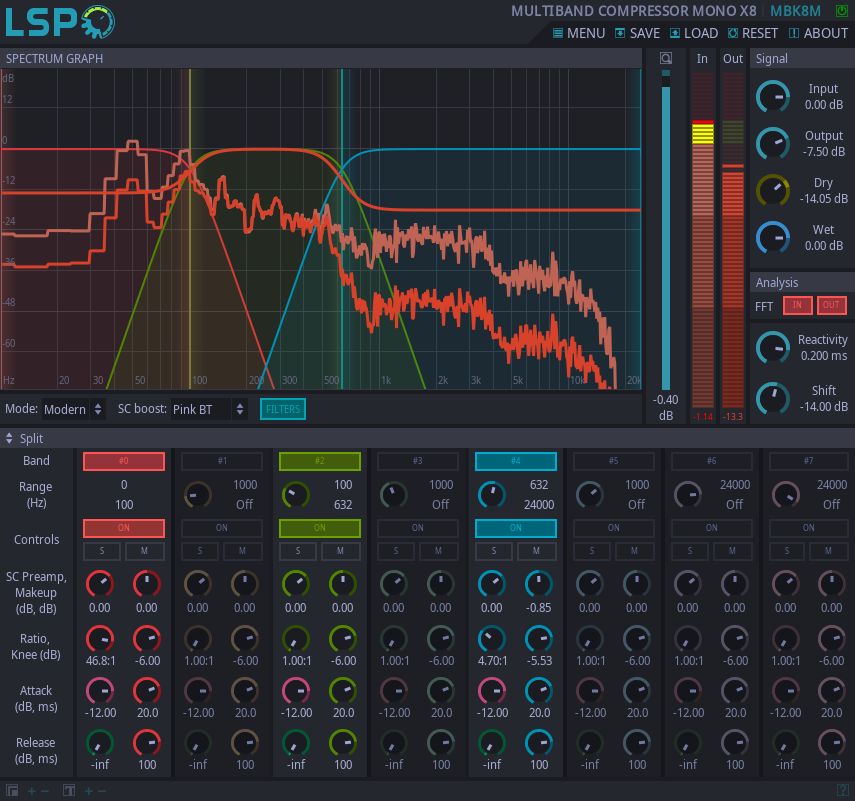Click the plus beside the font scaling icon
The width and height of the screenshot is (855, 801).
coord(88,791)
